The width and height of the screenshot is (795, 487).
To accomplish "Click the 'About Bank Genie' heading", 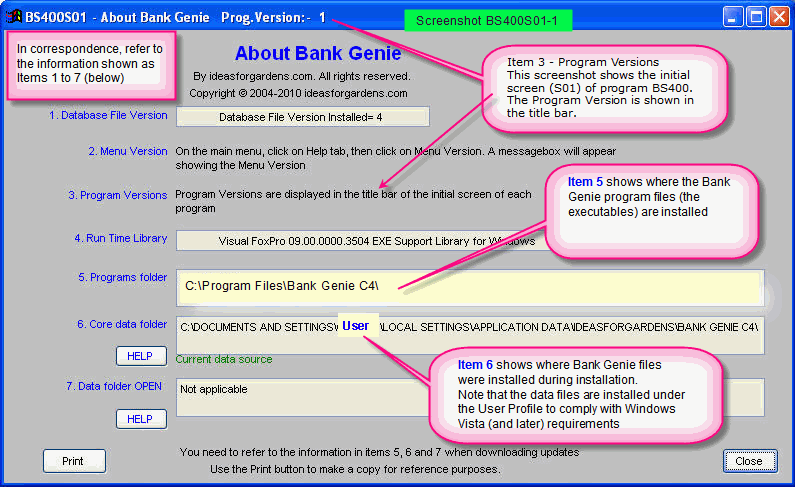I will (318, 53).
